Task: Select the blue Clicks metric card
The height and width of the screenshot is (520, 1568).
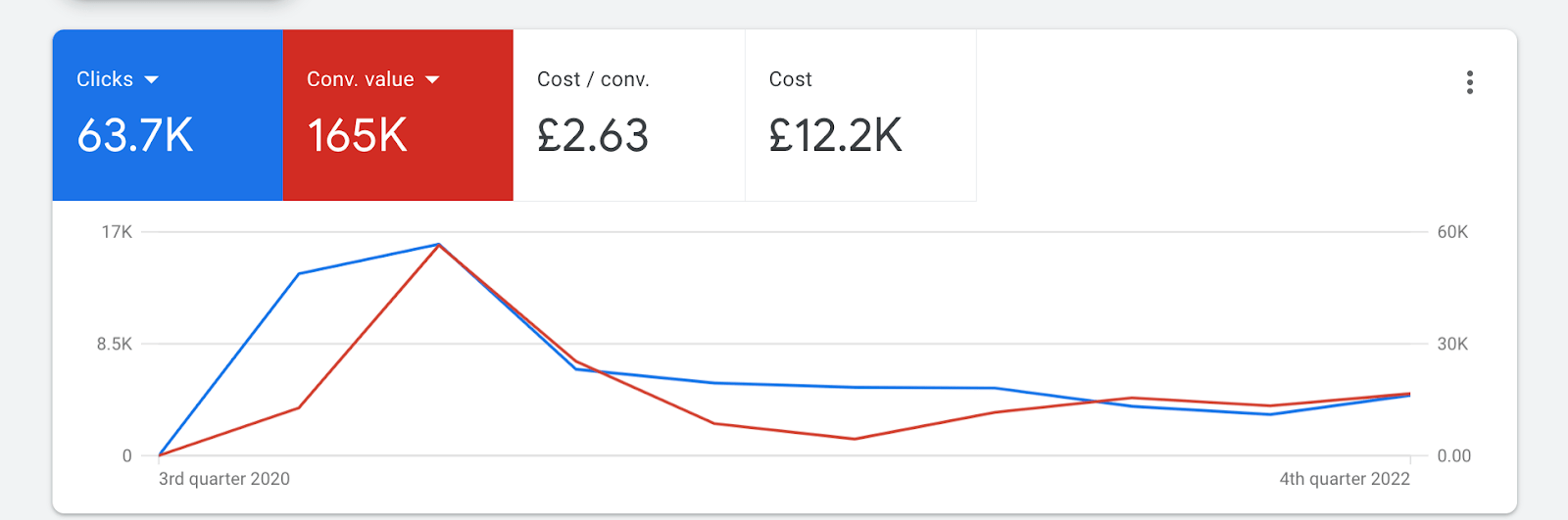Action: 168,116
